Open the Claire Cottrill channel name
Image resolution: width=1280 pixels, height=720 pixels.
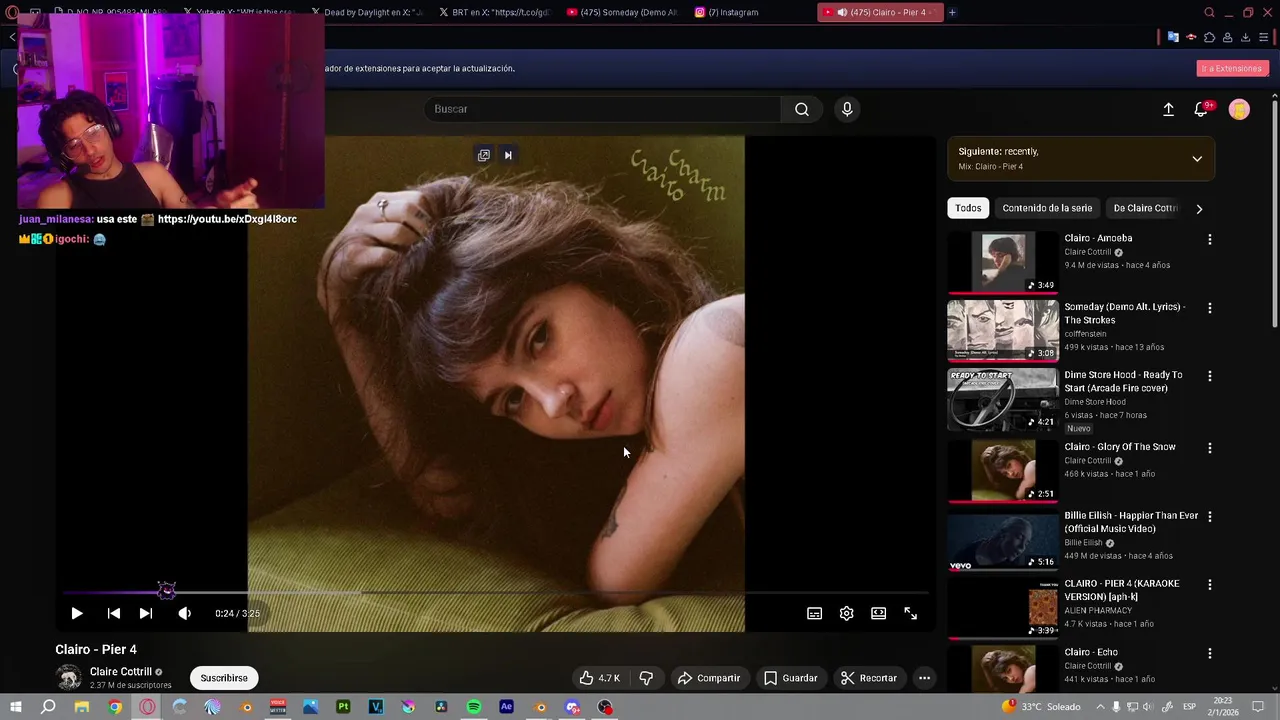click(121, 672)
